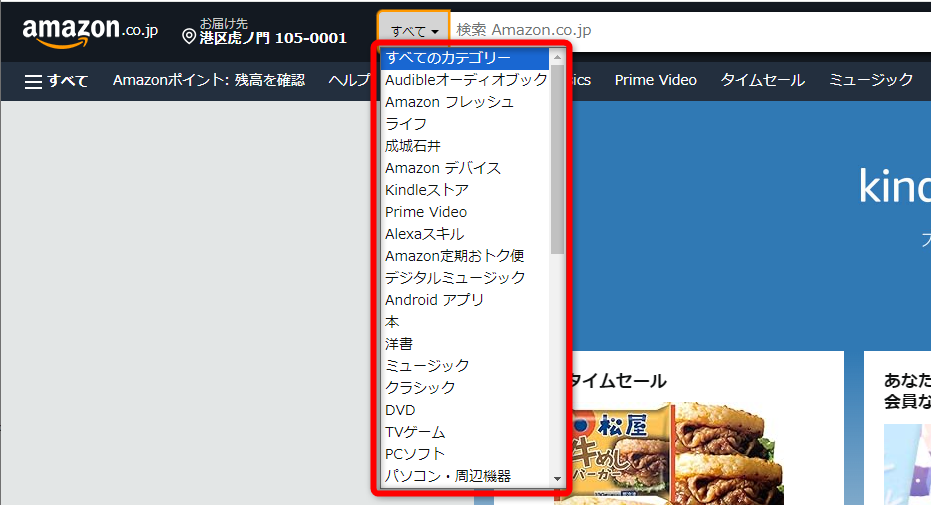Click the category list scroll-down arrow
Viewport: 931px width, 505px height.
click(557, 479)
